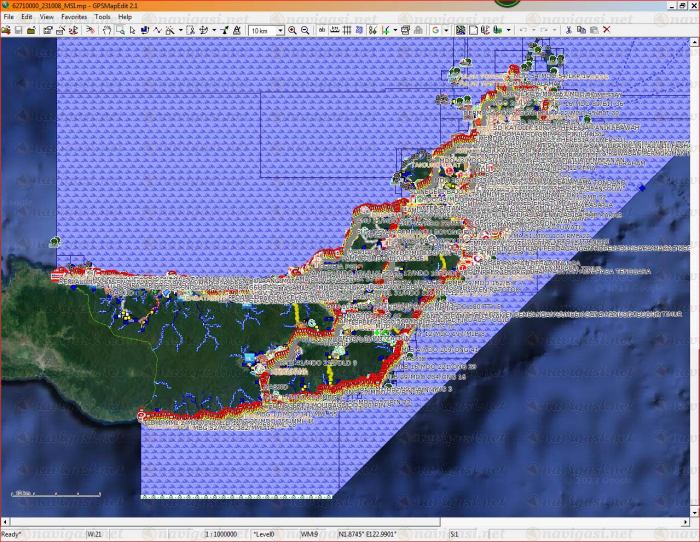This screenshot has width=700, height=542.
Task: Click the Google maps G icon
Action: pyautogui.click(x=436, y=31)
